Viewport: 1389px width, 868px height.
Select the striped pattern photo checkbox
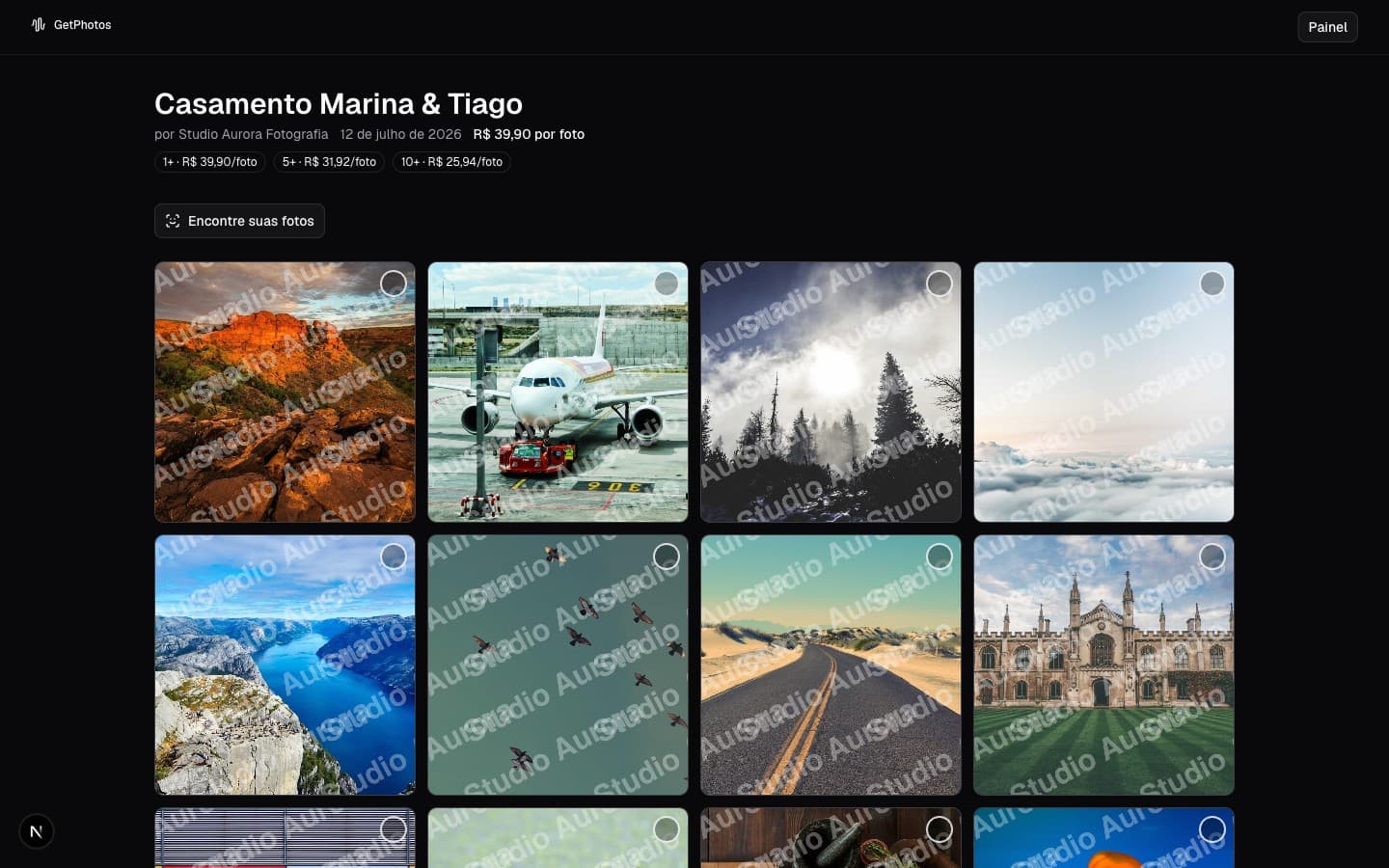tap(394, 829)
